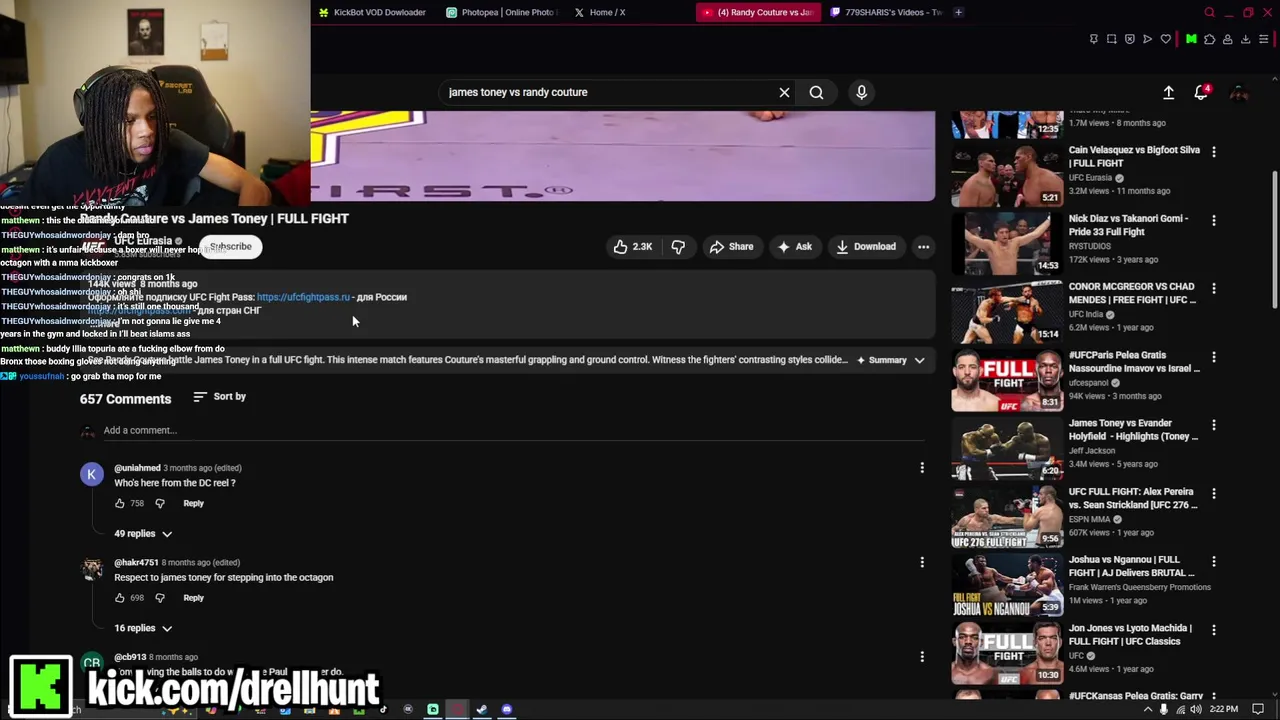The height and width of the screenshot is (720, 1280).
Task: Show hidden system tray icons chevron
Action: click(x=1148, y=709)
